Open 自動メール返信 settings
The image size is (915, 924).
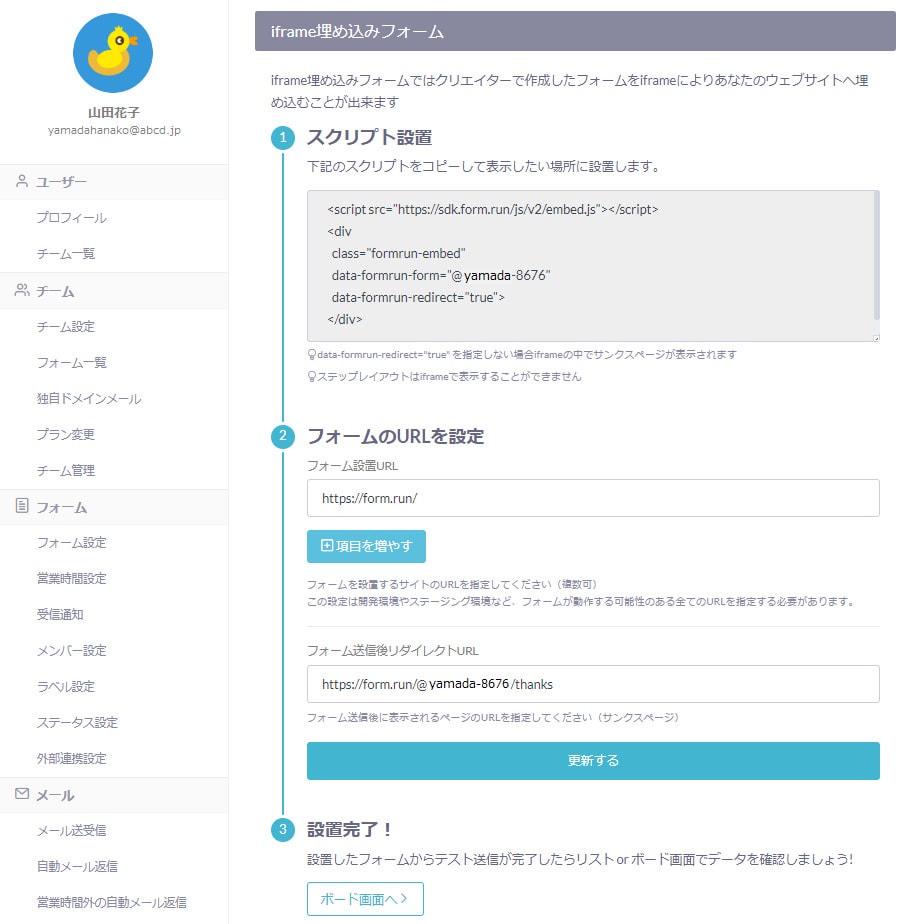[x=77, y=866]
